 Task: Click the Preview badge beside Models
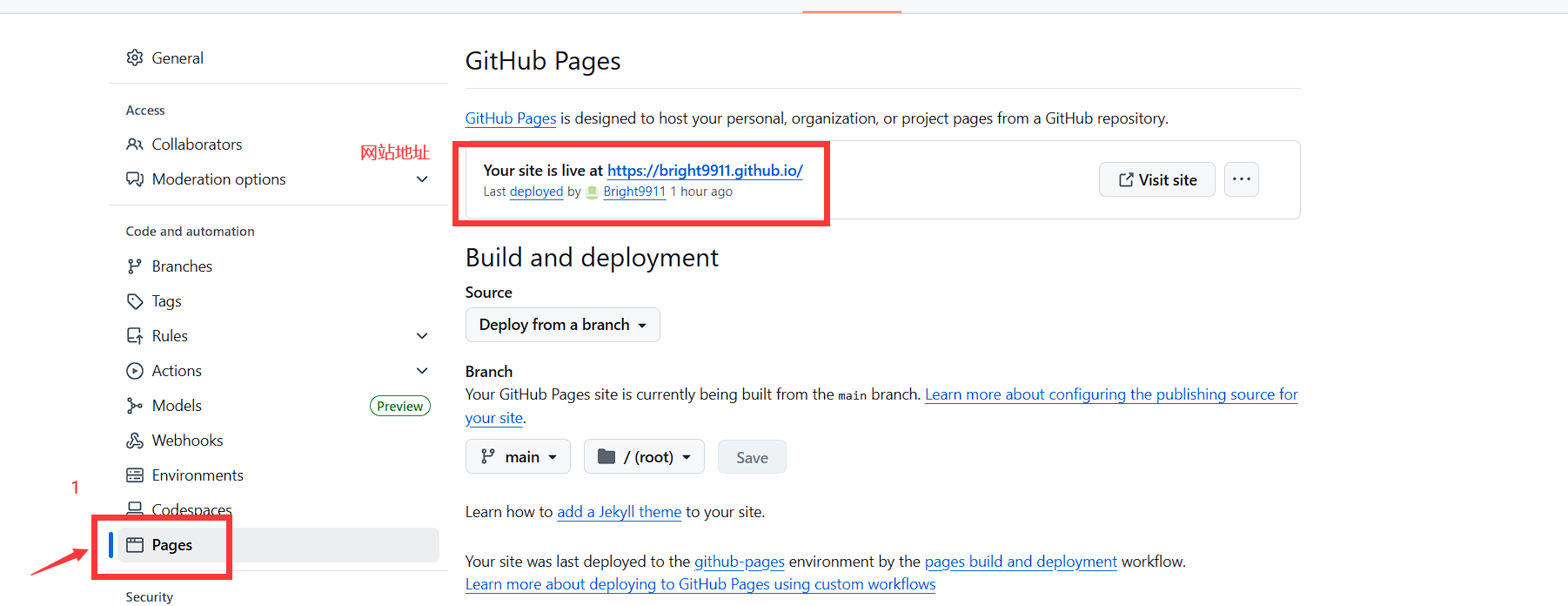tap(400, 406)
